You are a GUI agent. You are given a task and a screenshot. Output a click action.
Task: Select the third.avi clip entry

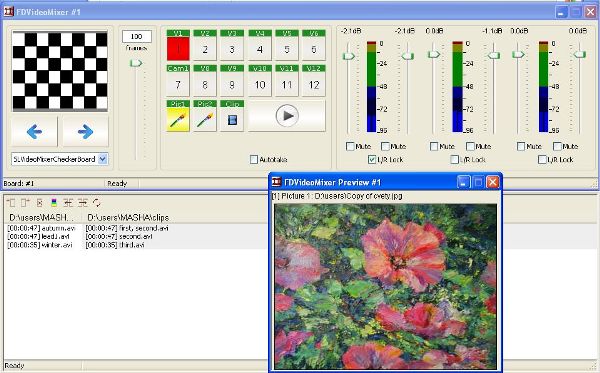[115, 245]
